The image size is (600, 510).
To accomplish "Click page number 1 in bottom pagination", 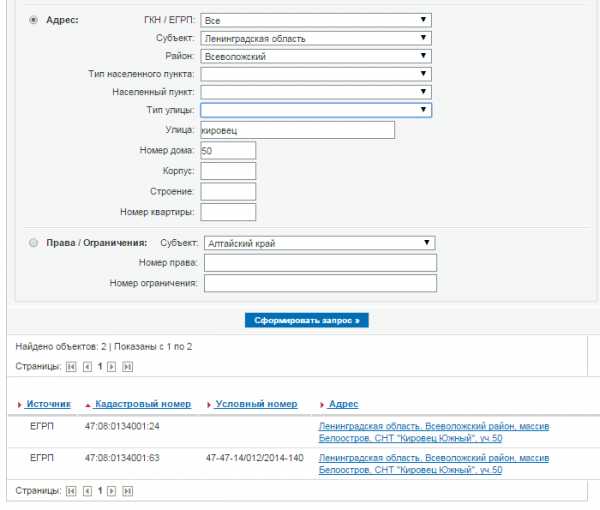I will tap(99, 490).
